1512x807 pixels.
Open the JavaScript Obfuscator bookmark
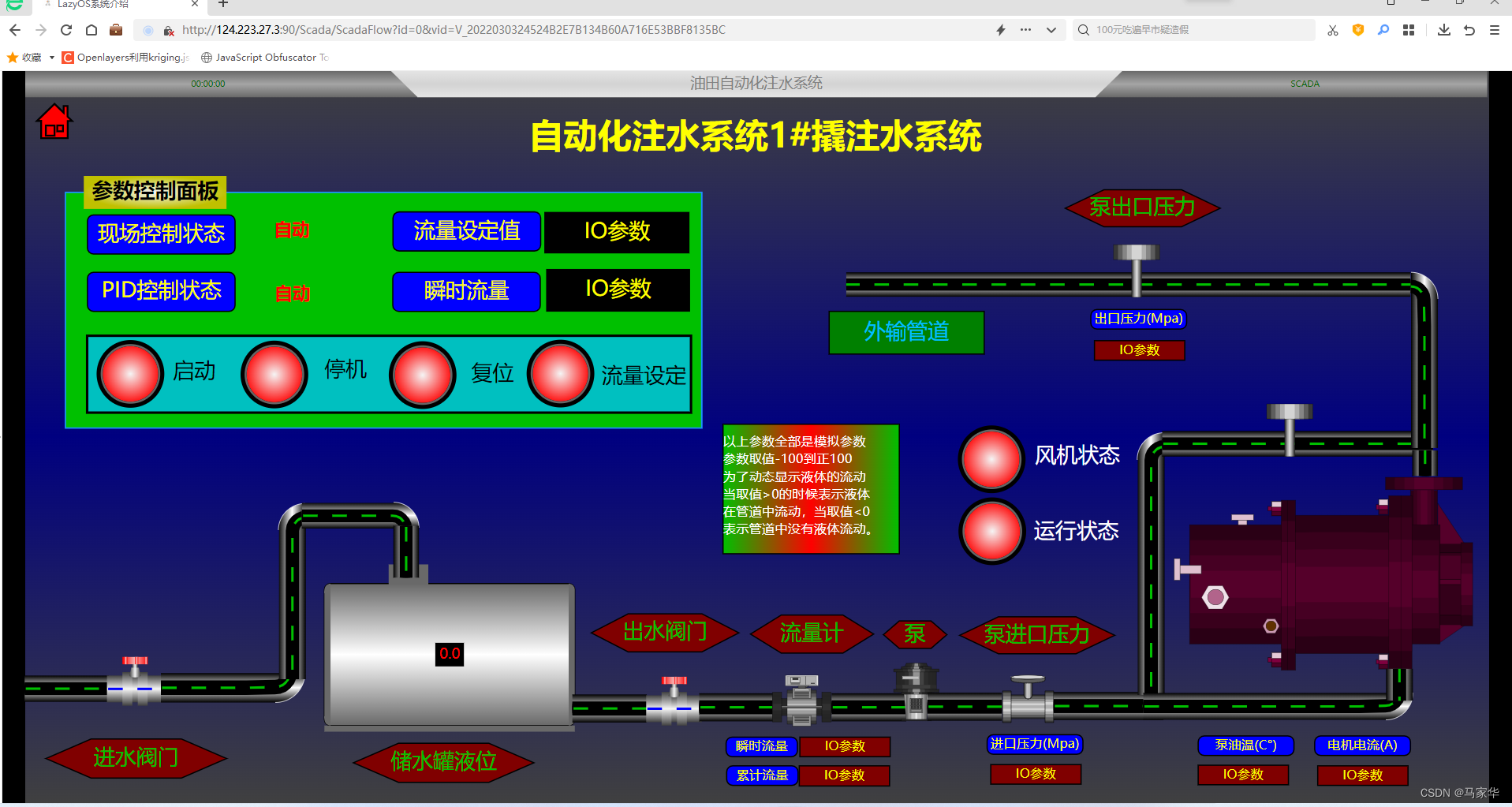pos(264,57)
